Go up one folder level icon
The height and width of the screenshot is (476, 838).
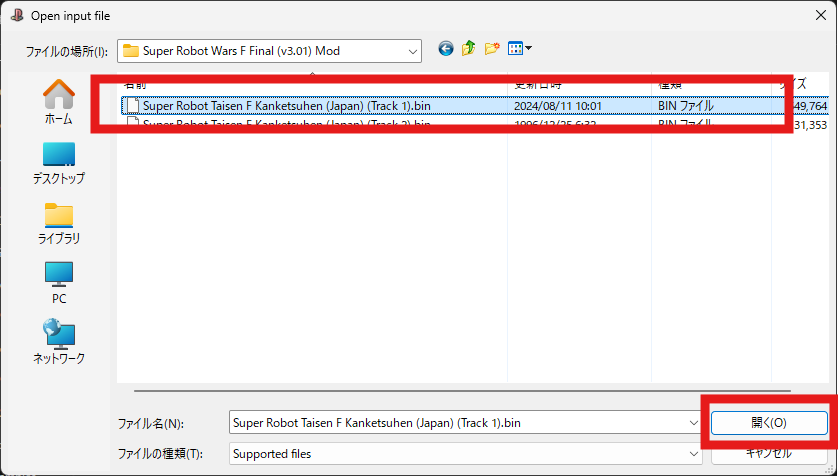[469, 49]
